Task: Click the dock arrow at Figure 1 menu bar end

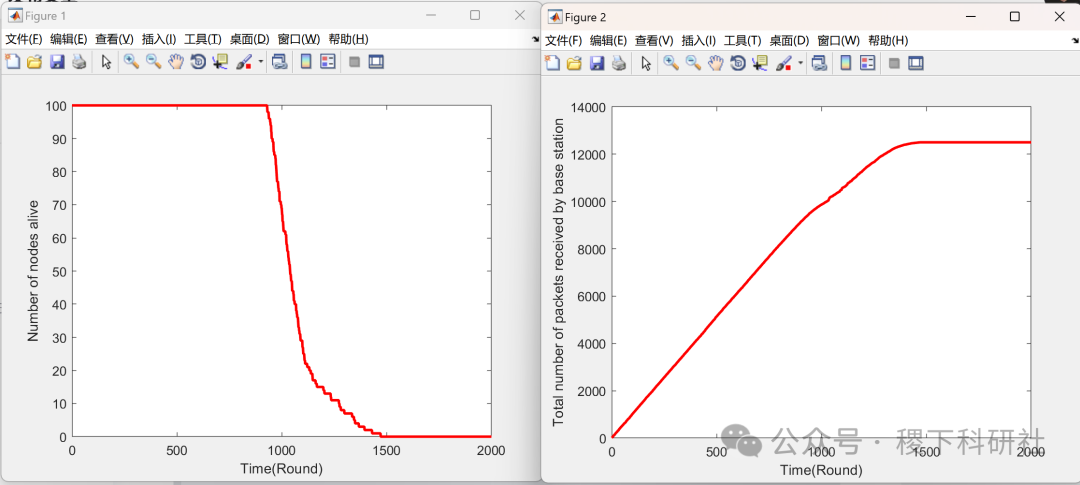Action: (535, 40)
